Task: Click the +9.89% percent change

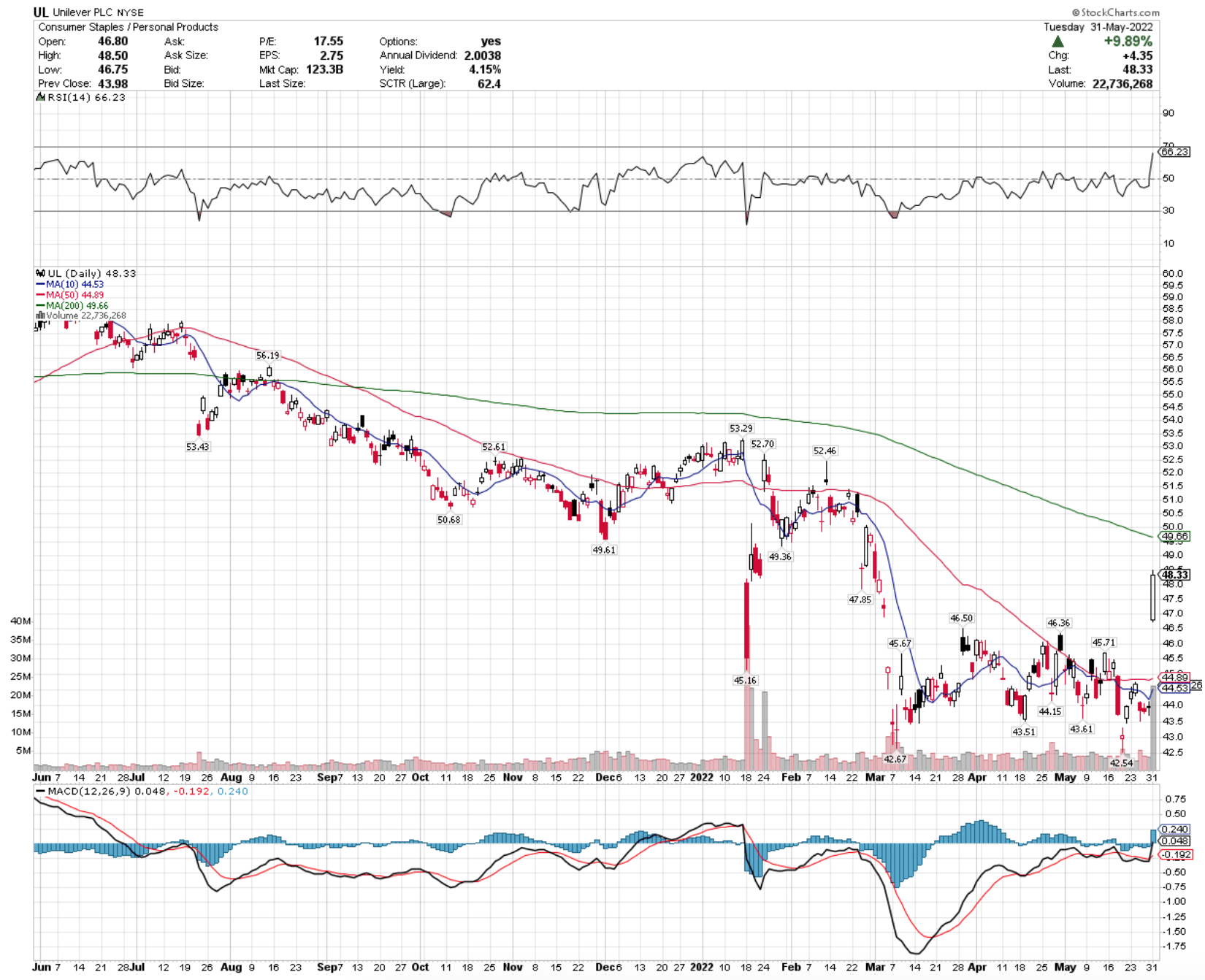Action: click(1128, 41)
